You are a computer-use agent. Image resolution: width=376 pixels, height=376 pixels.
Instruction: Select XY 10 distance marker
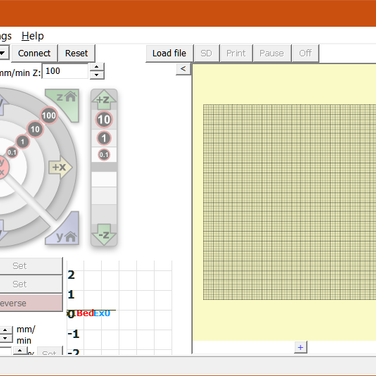(35, 129)
